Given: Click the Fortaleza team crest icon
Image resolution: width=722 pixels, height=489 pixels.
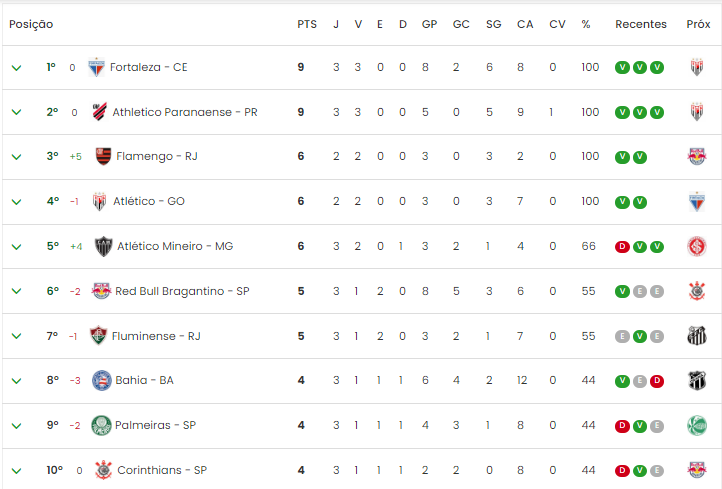Looking at the screenshot, I should [96, 68].
